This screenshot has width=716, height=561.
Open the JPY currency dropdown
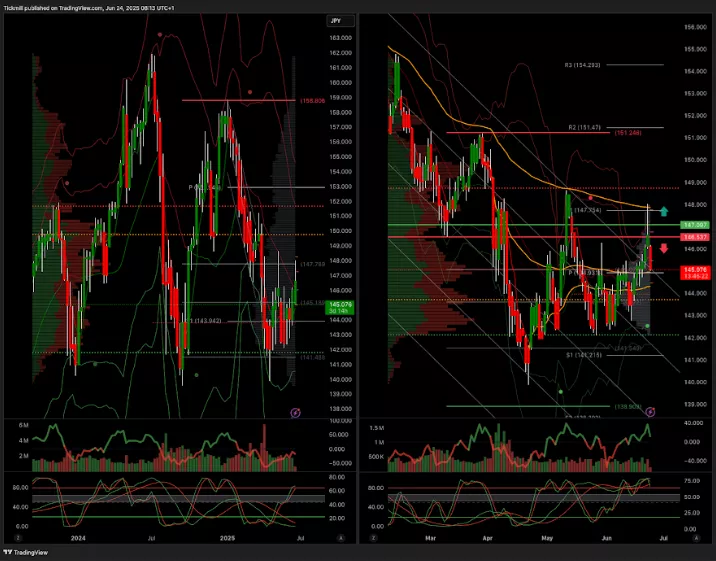pyautogui.click(x=336, y=21)
